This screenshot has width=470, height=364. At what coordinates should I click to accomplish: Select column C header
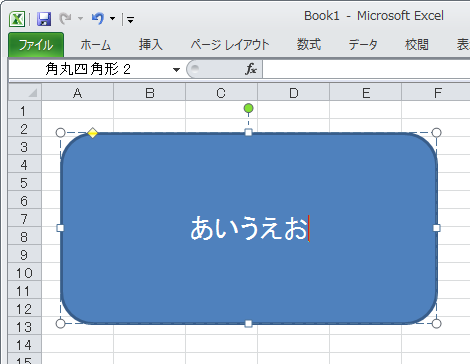[221, 93]
